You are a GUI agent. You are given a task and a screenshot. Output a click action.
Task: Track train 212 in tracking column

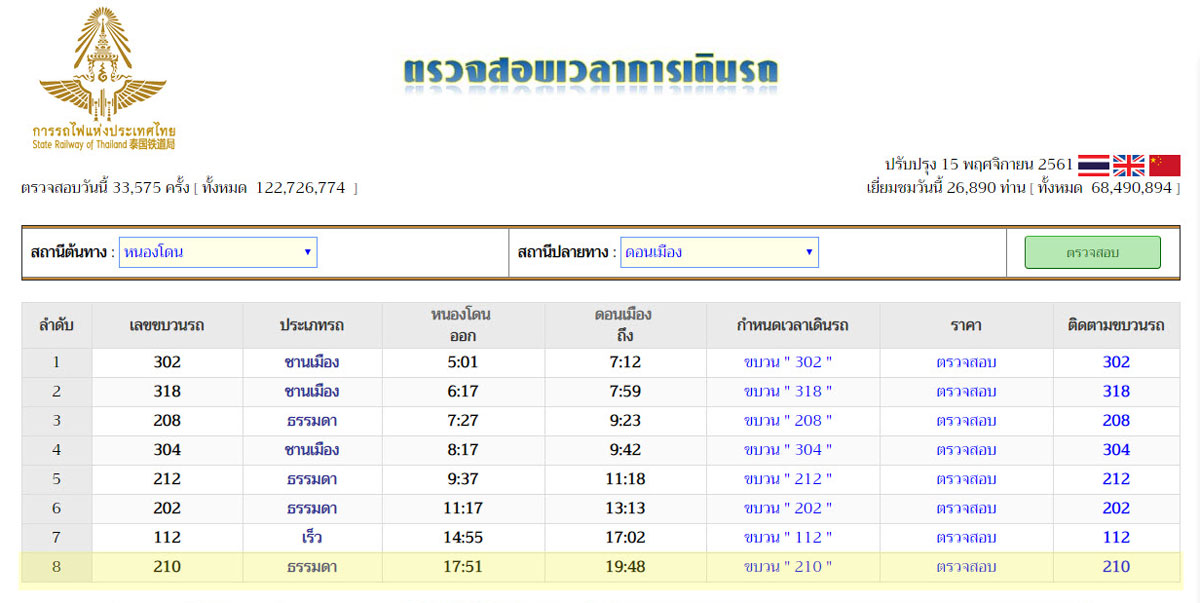1116,479
